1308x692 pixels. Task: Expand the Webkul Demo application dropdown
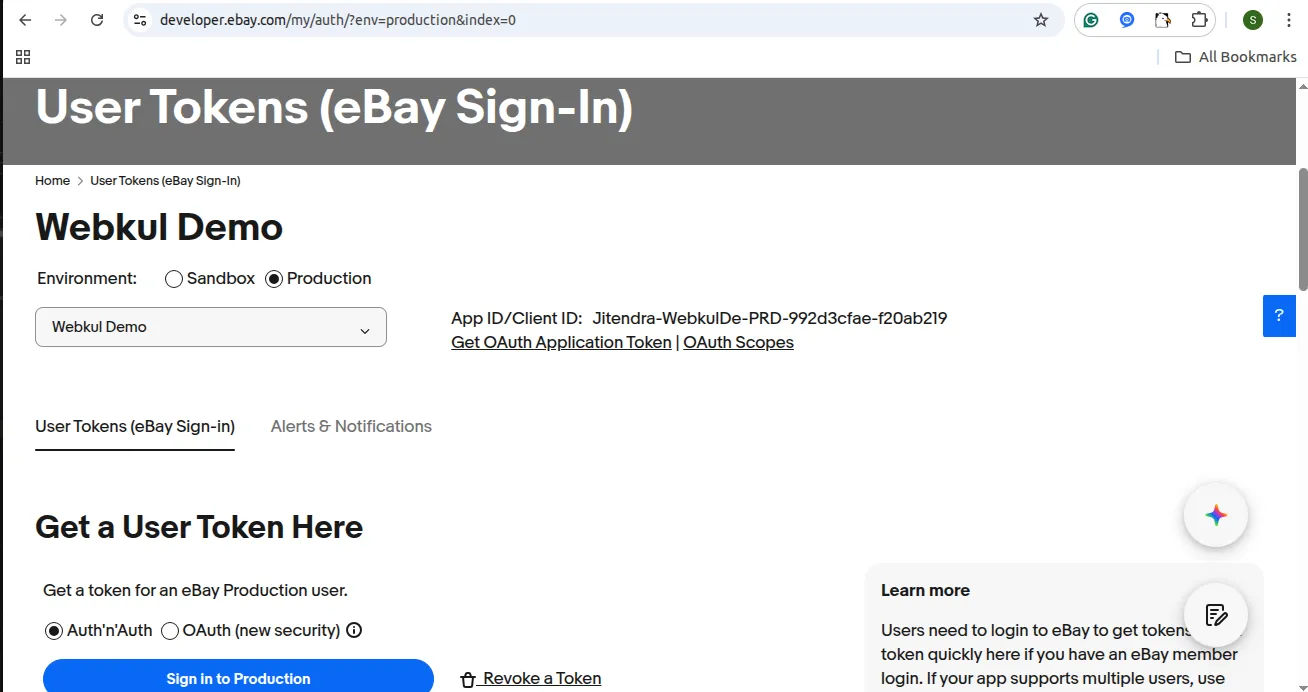(x=211, y=327)
